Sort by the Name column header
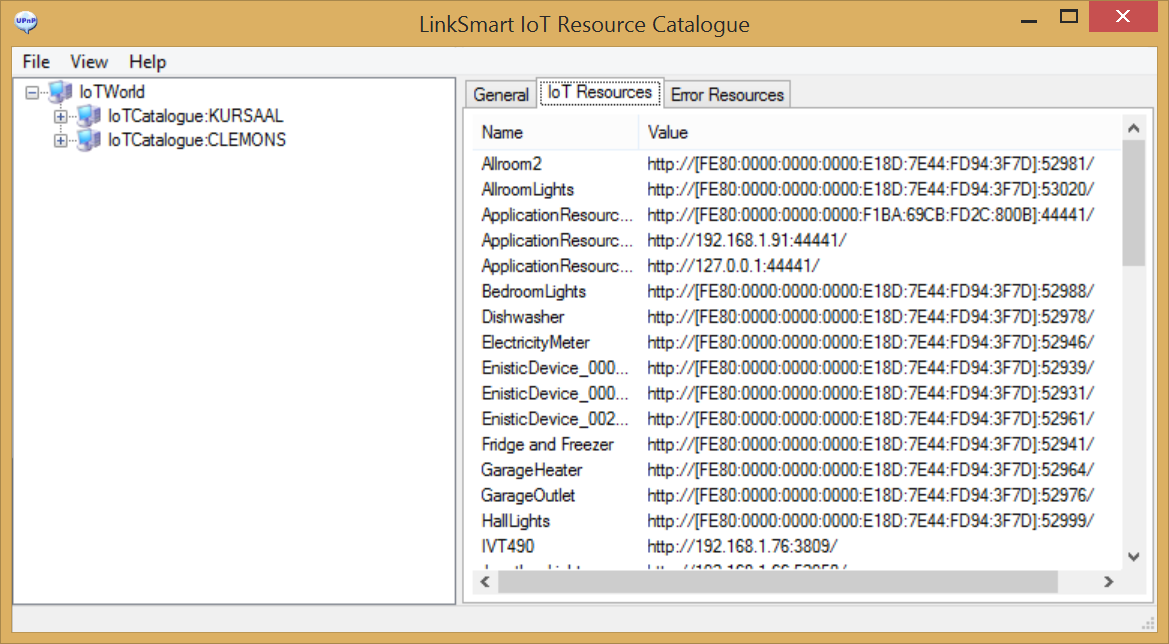 click(x=555, y=133)
